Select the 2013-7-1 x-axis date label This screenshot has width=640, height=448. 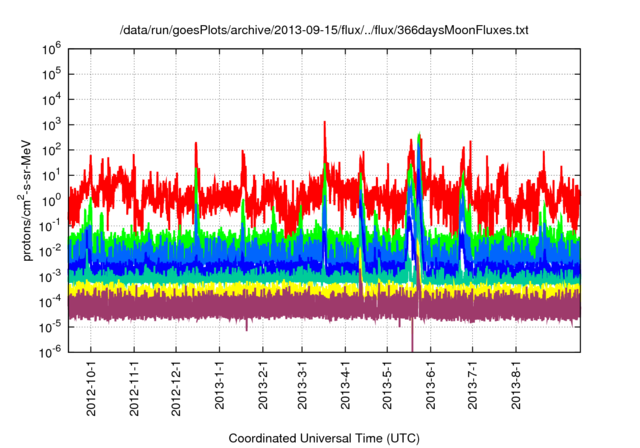(472, 385)
